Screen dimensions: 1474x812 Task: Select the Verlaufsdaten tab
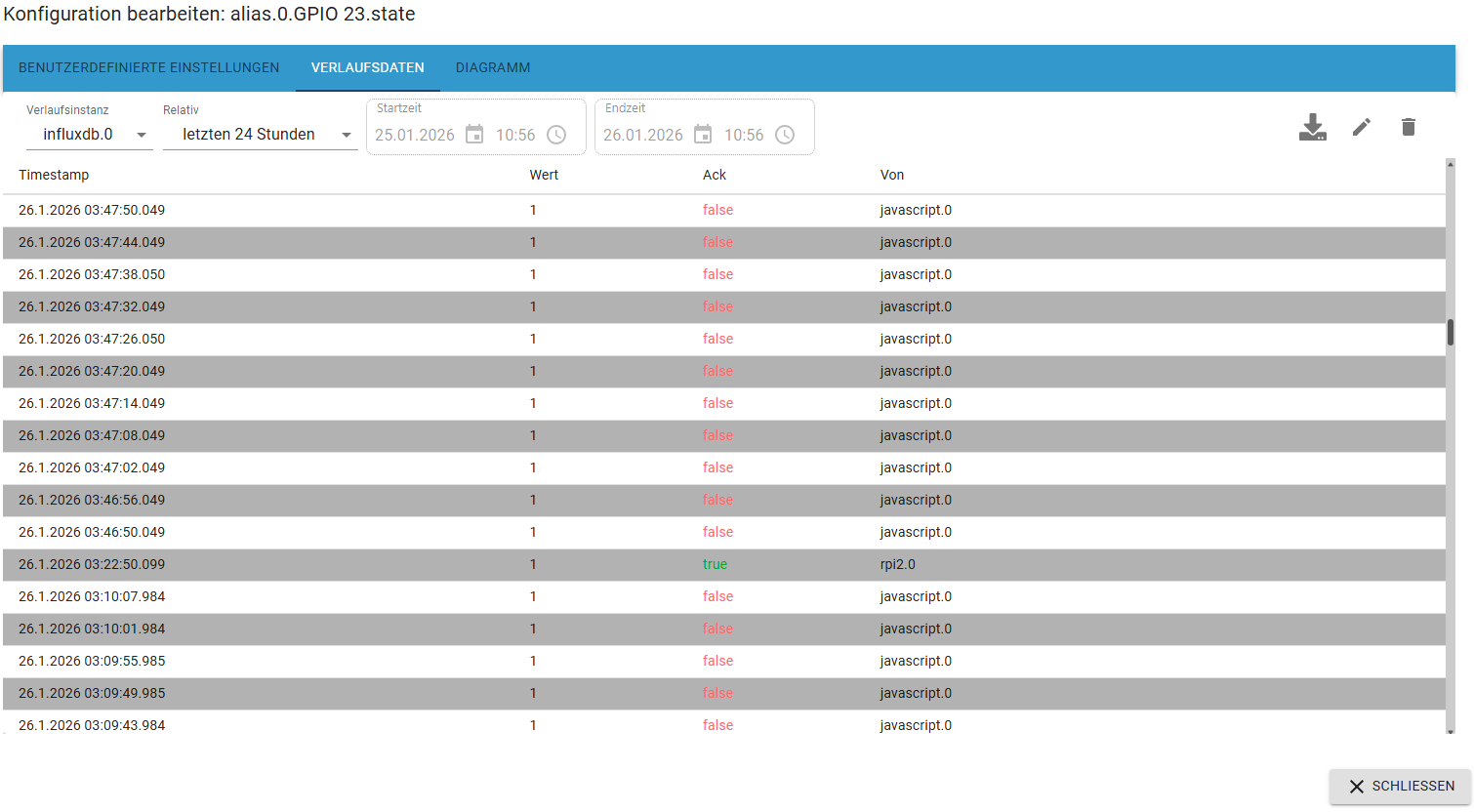(368, 67)
